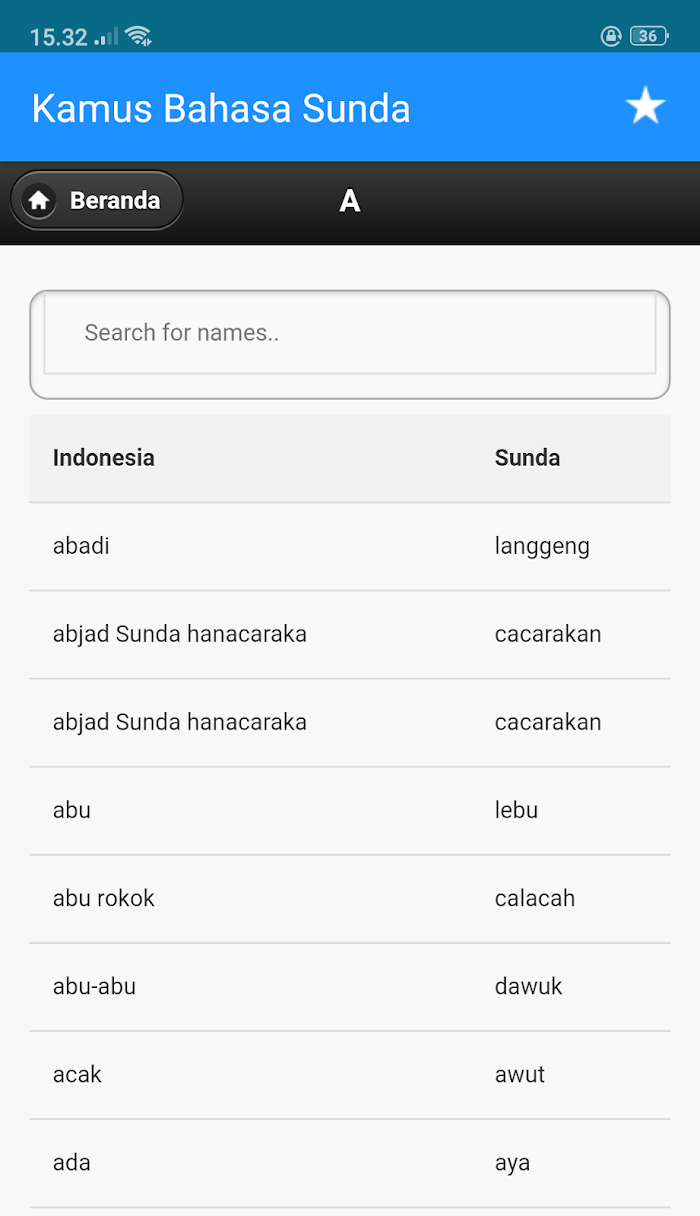Click the home icon in Beranda
This screenshot has height=1216, width=700.
[x=39, y=200]
